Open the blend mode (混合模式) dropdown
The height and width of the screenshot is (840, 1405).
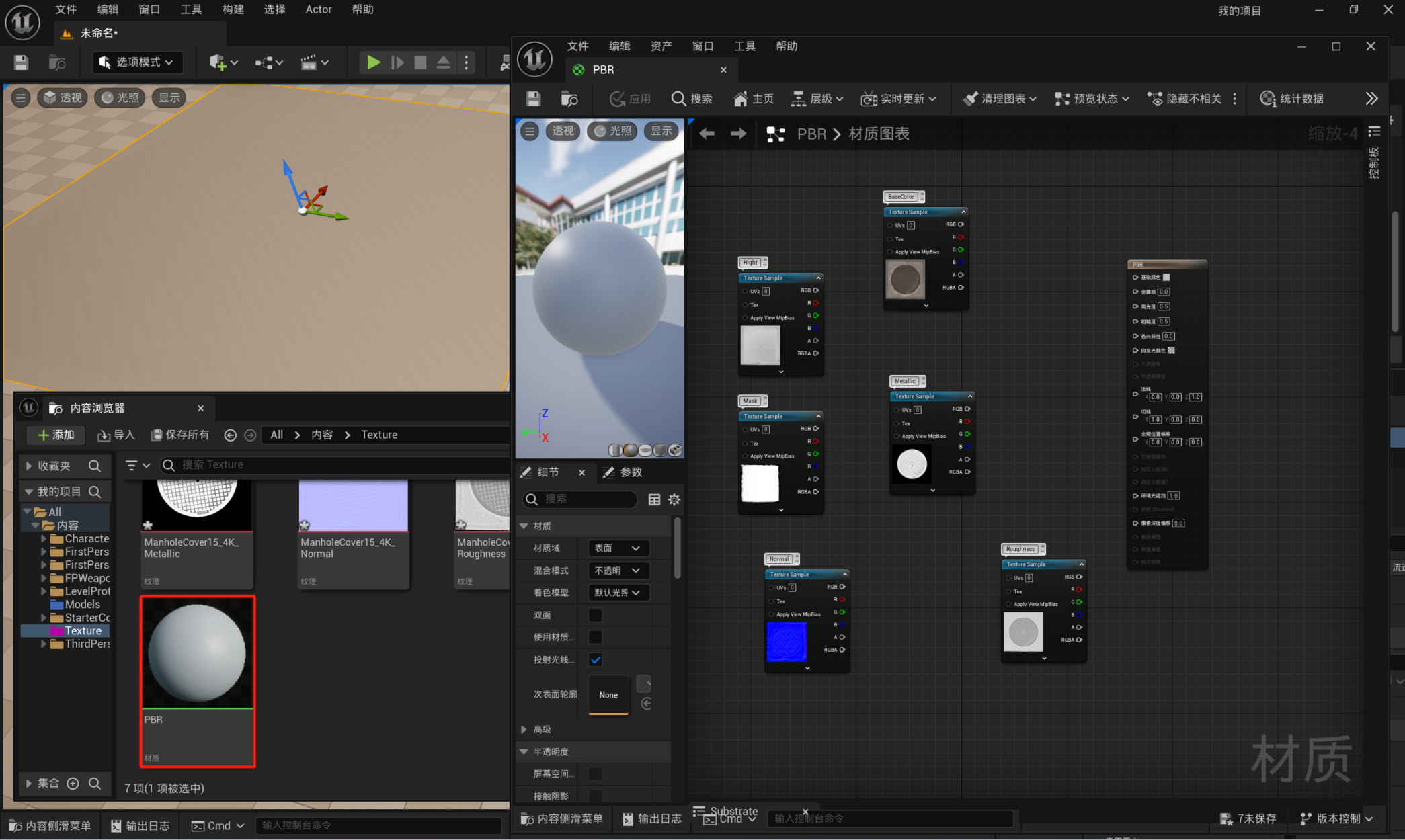(618, 571)
